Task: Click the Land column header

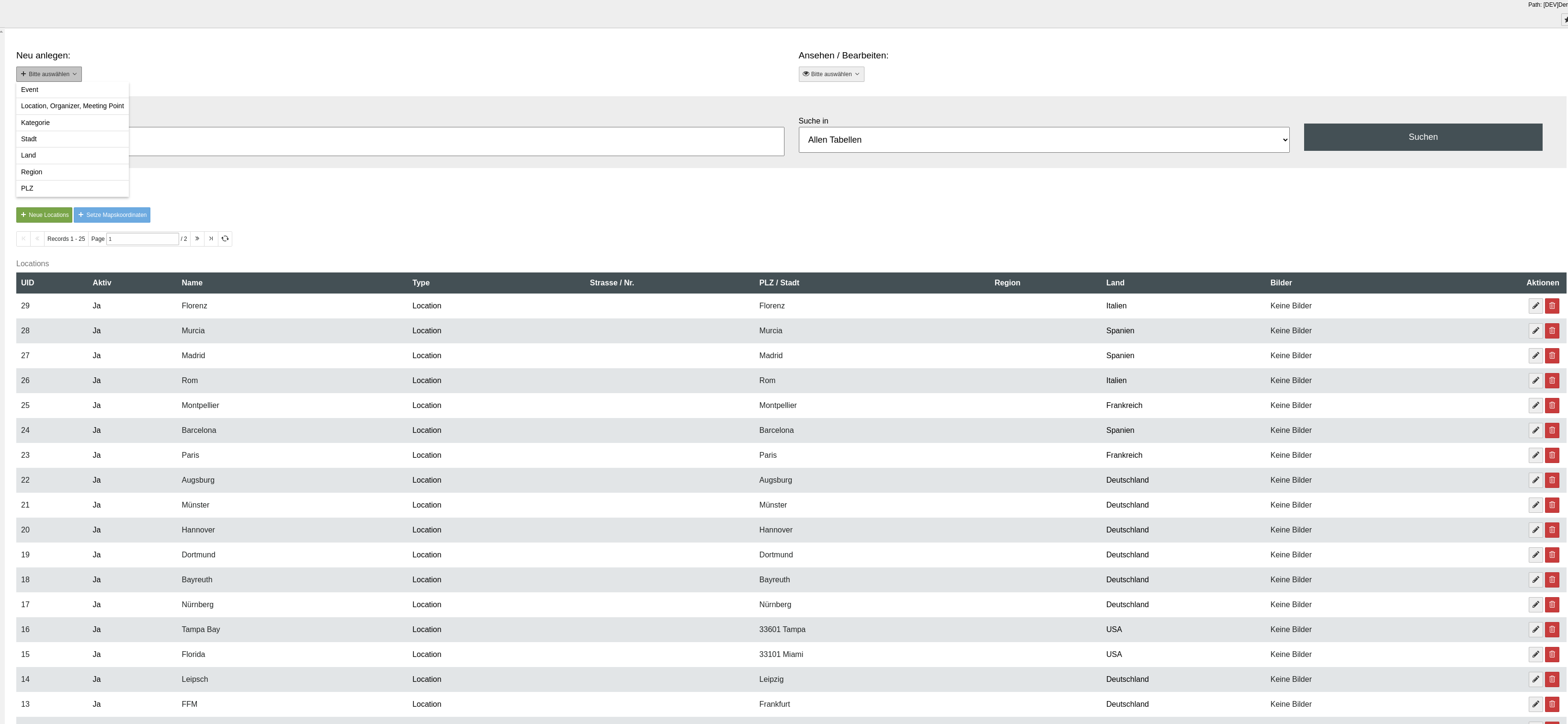Action: tap(1115, 283)
